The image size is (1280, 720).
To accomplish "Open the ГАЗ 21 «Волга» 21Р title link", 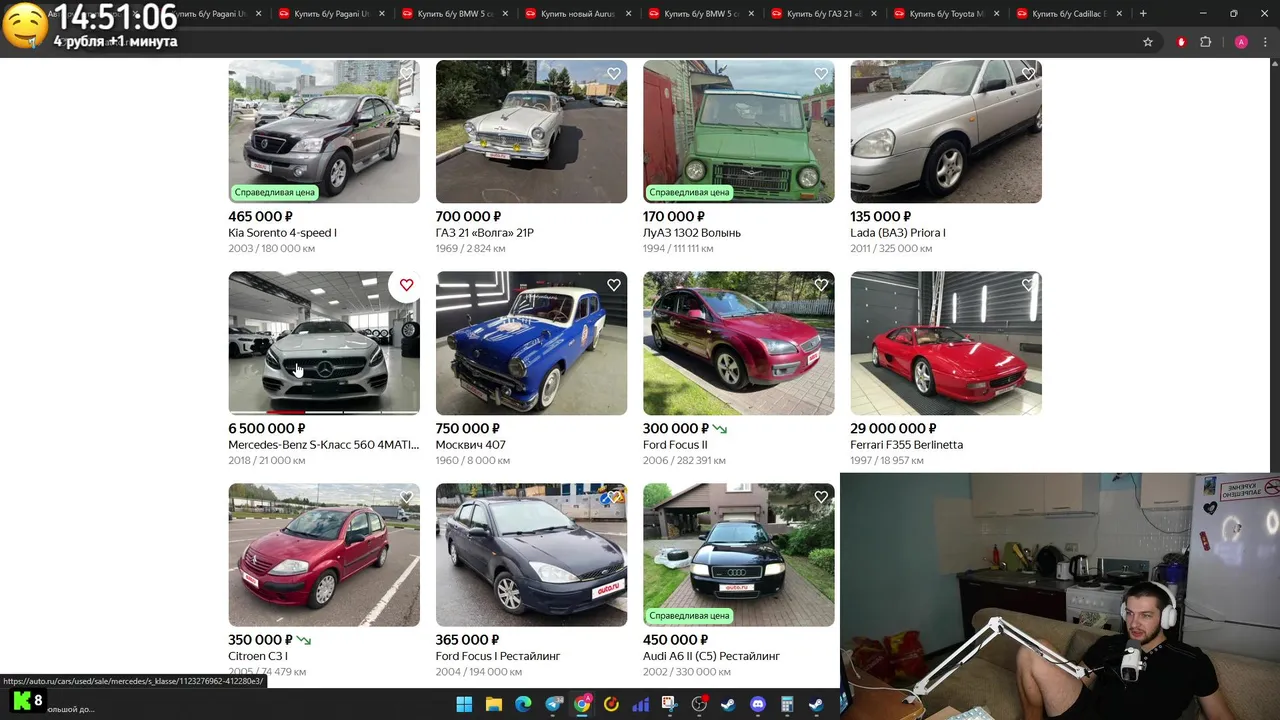I will point(485,233).
